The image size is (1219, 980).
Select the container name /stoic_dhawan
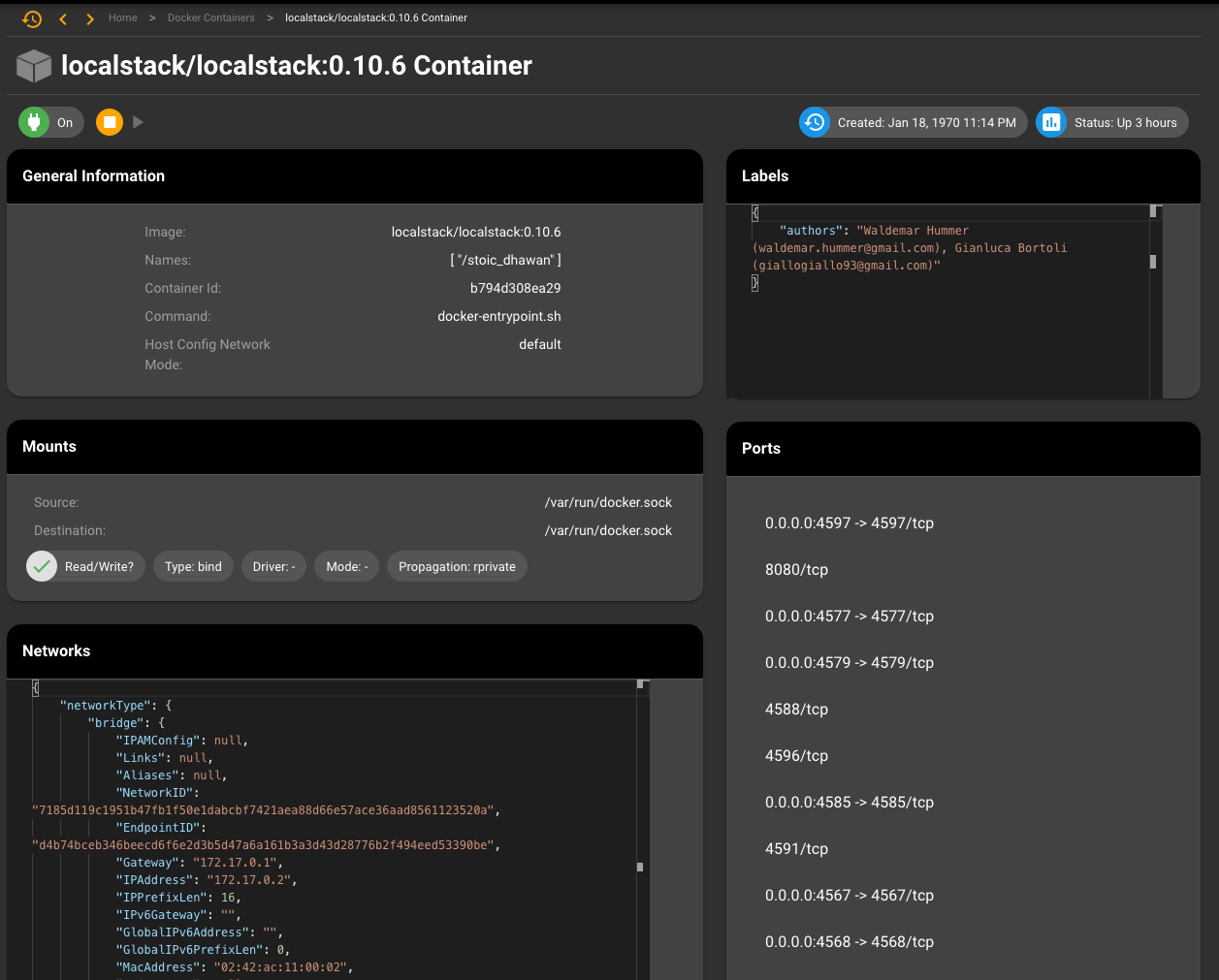pos(505,261)
